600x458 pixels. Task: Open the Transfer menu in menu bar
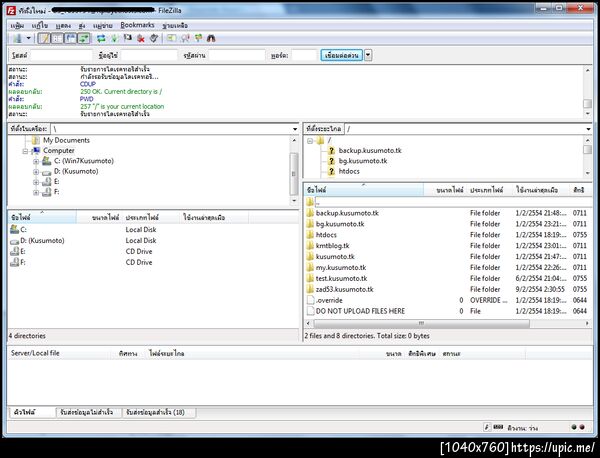82,26
